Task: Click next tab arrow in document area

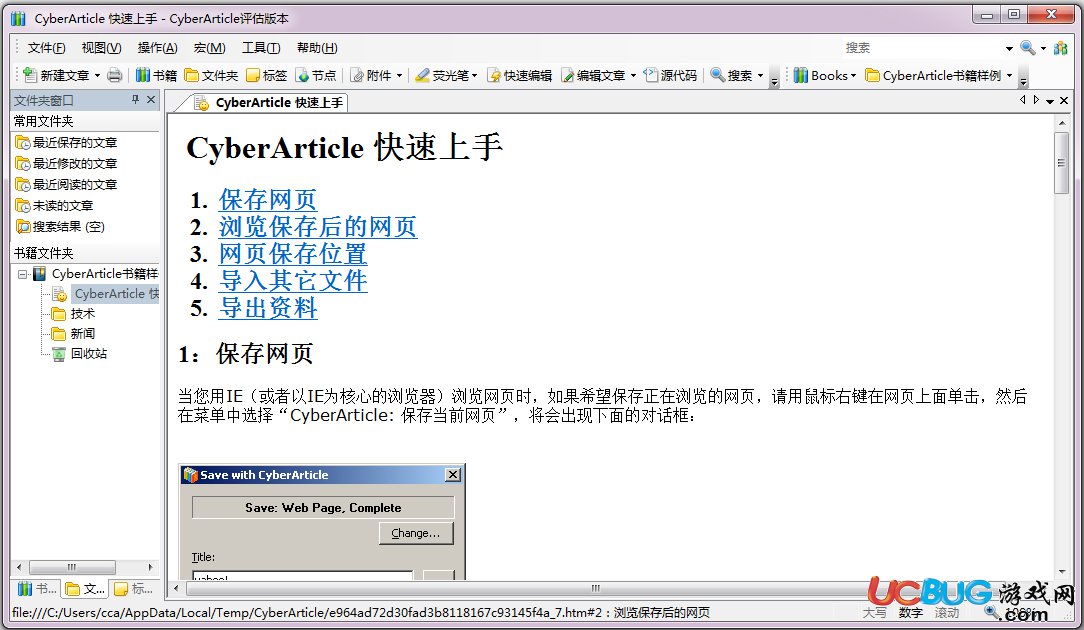Action: tap(1036, 100)
